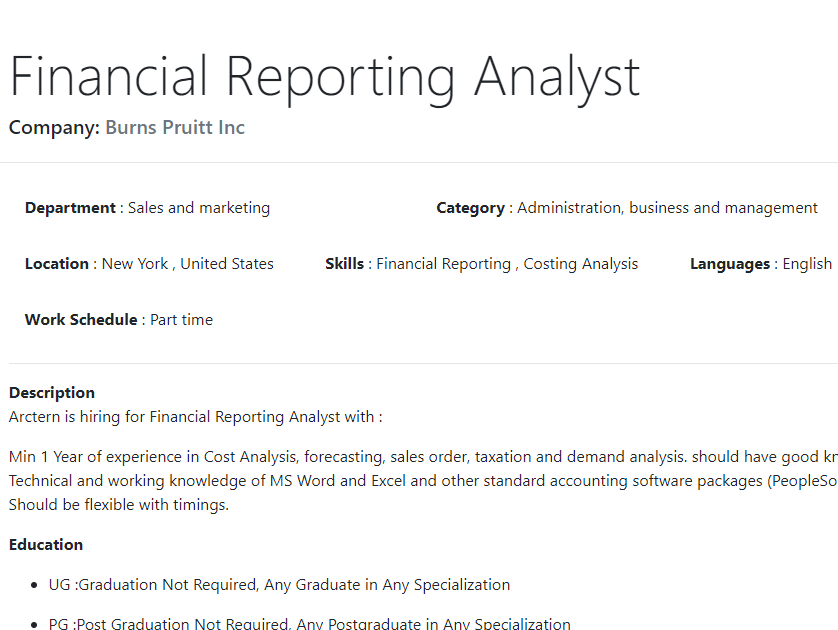Click the Category label
This screenshot has height=630, width=838.
(470, 208)
